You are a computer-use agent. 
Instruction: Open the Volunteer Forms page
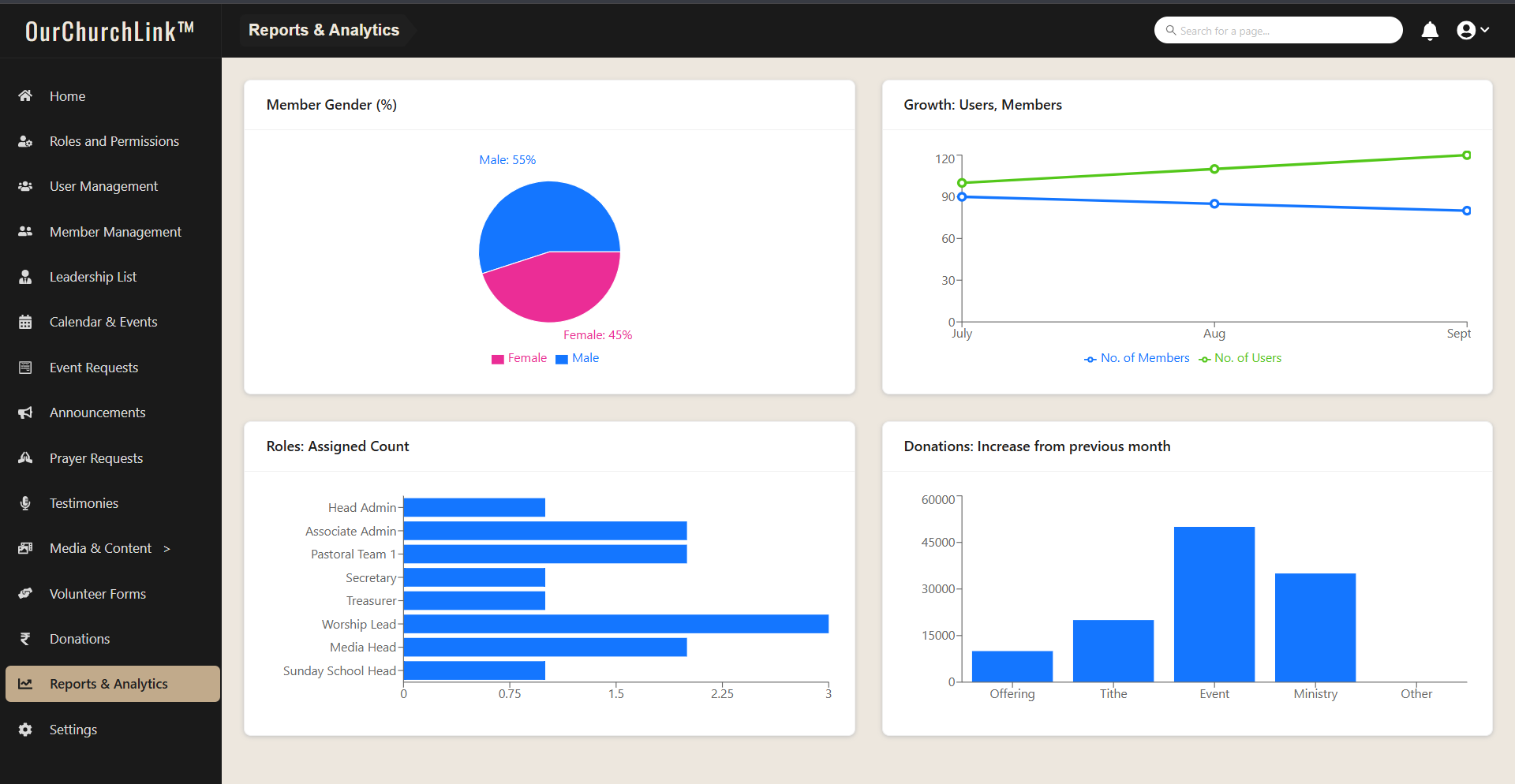(97, 594)
